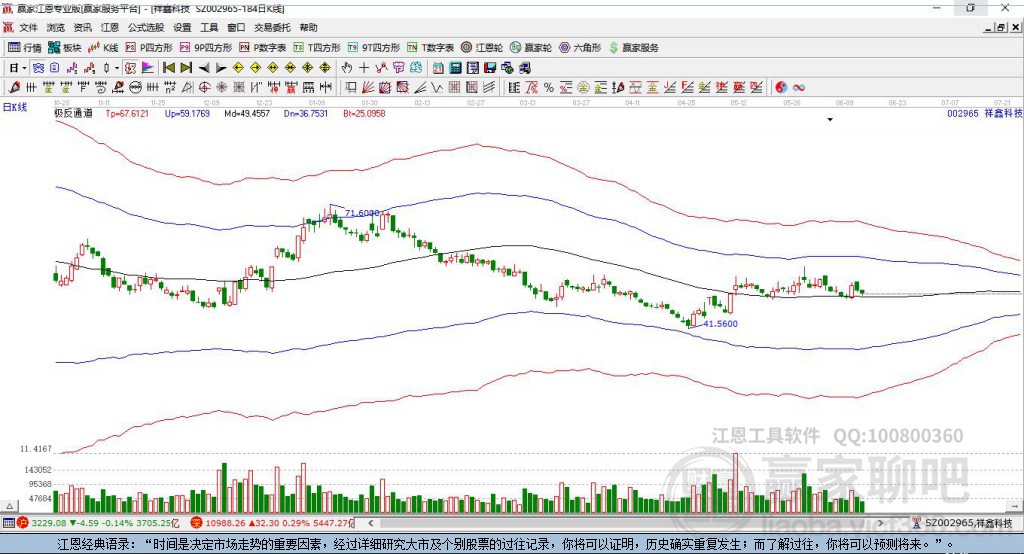Open the 设置 menu
1024x554 pixels.
coord(182,27)
